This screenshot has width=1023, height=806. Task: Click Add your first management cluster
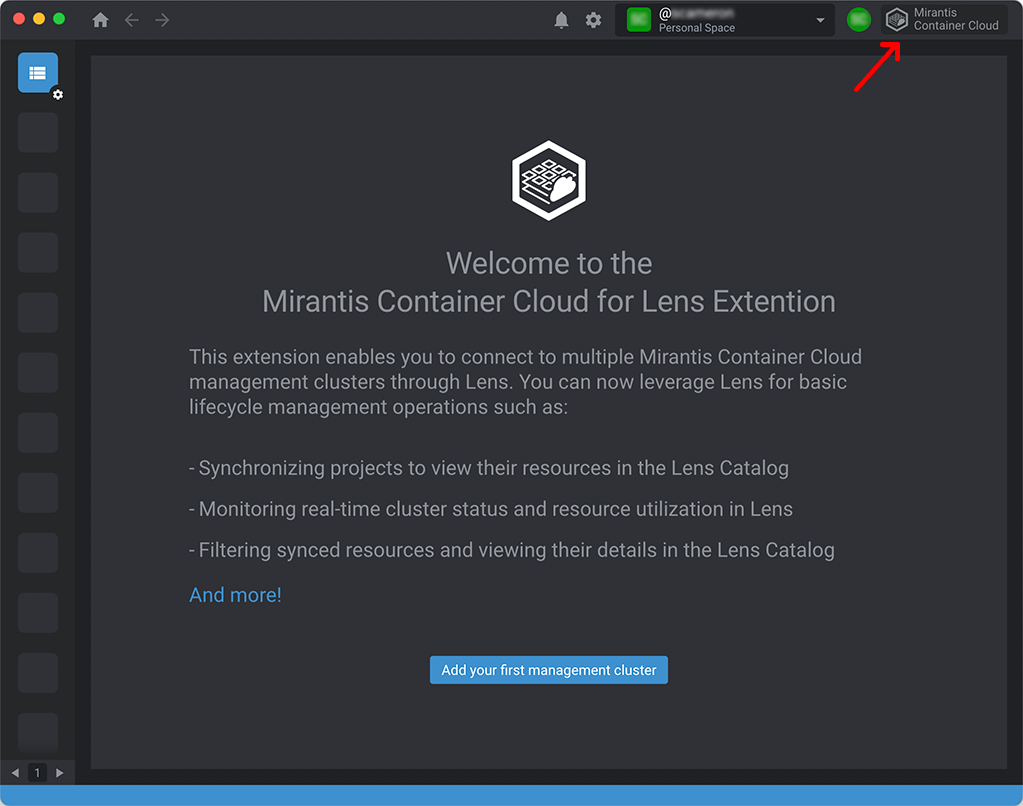coord(549,670)
